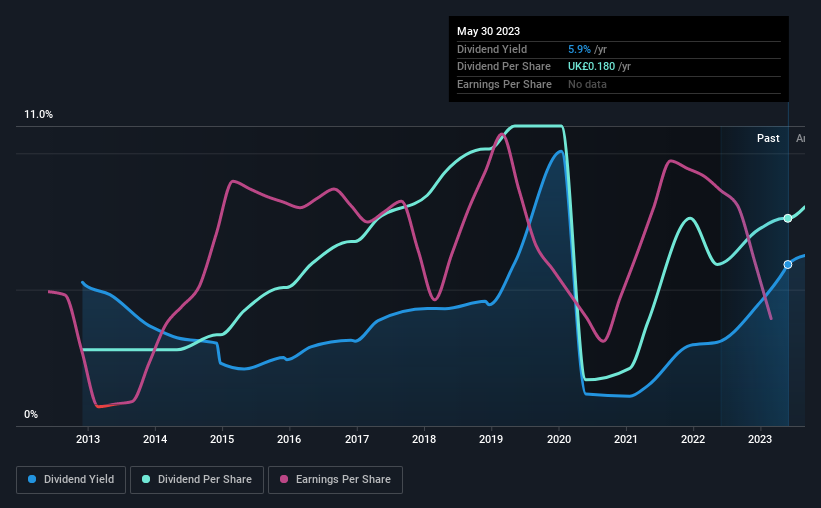Click the red negative earnings segment near 2013
Screen dimensions: 821x508
[x=107, y=405]
